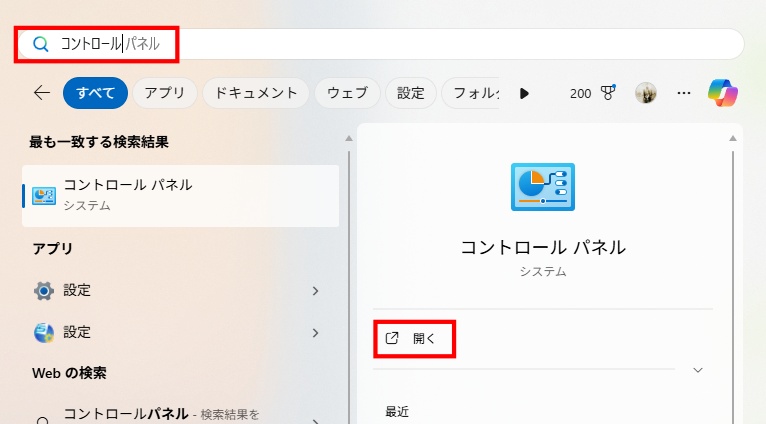766x424 pixels.
Task: Select the コントロール パネル best match result
Action: pyautogui.click(x=180, y=195)
